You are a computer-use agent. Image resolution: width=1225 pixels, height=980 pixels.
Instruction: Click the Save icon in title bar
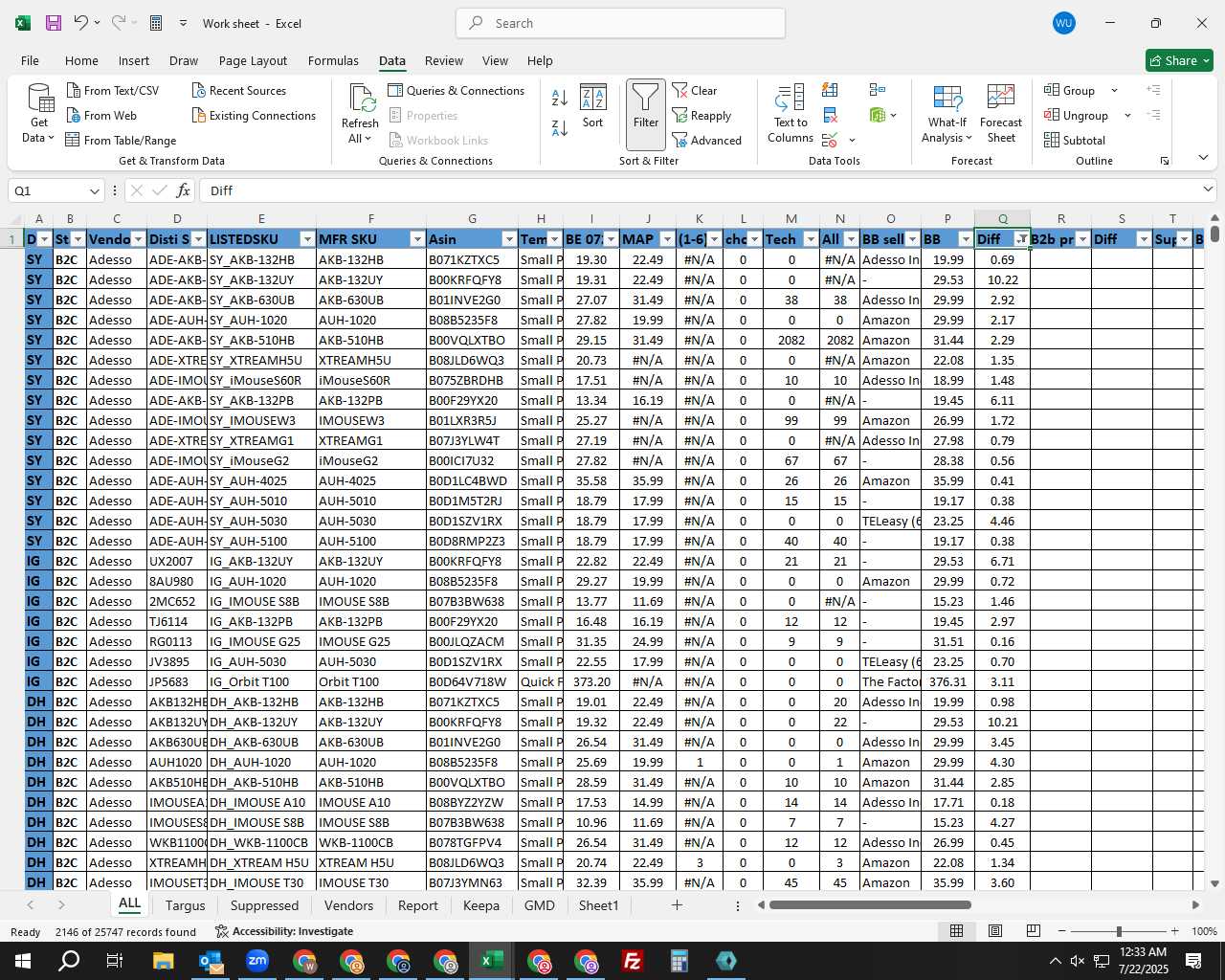54,23
